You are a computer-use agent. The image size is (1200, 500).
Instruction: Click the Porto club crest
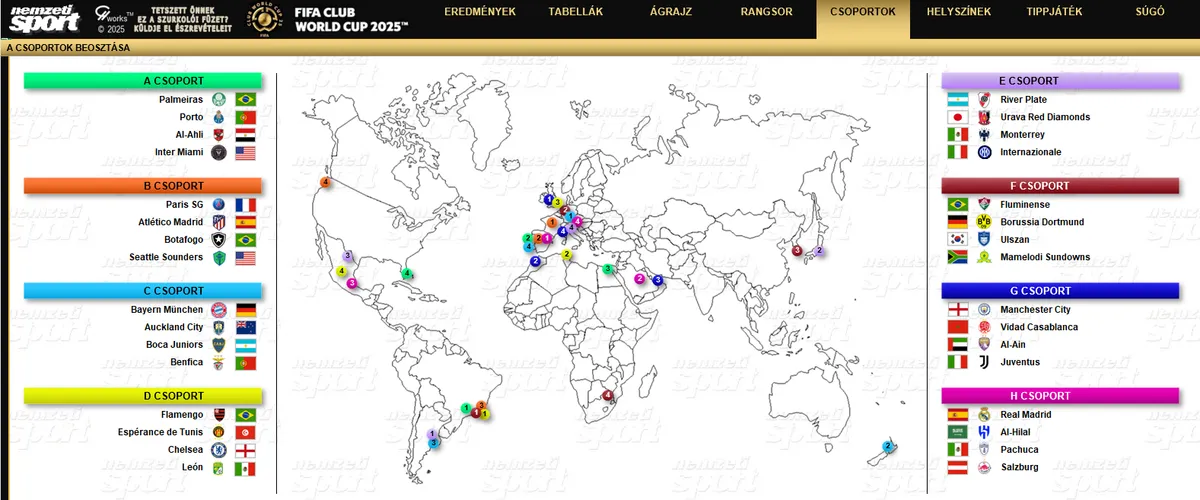click(x=219, y=117)
